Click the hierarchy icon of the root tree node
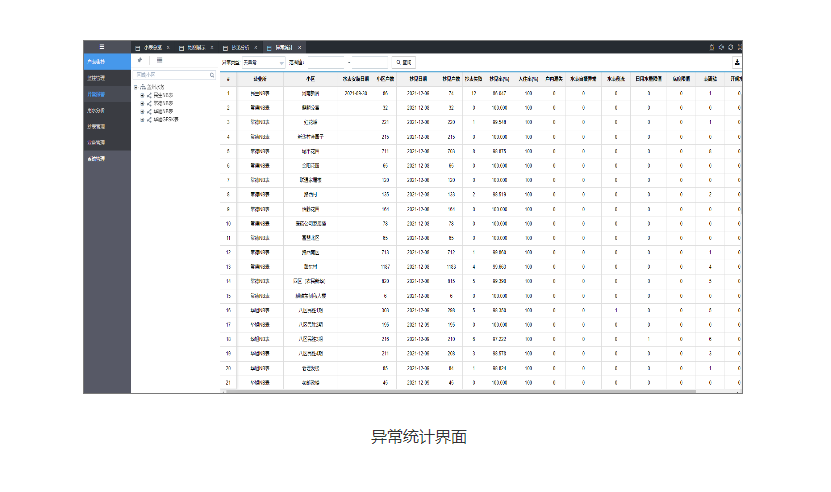This screenshot has width=831, height=492. click(x=143, y=87)
